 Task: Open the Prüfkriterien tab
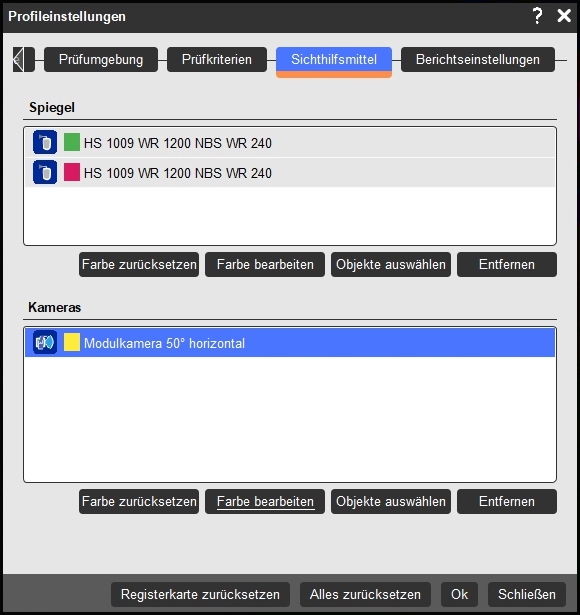click(x=217, y=60)
